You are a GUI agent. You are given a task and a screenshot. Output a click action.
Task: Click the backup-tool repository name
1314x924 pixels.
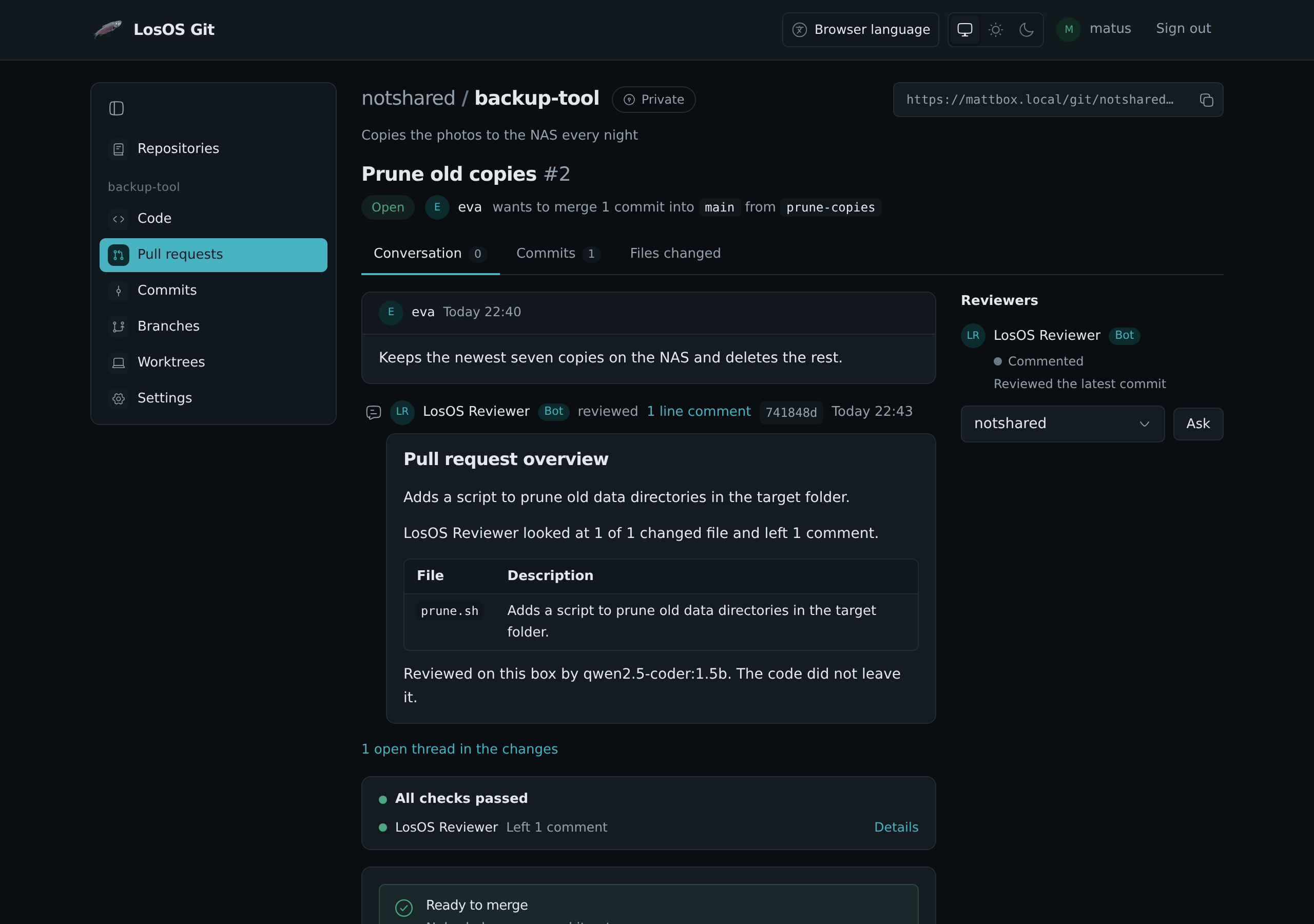536,99
